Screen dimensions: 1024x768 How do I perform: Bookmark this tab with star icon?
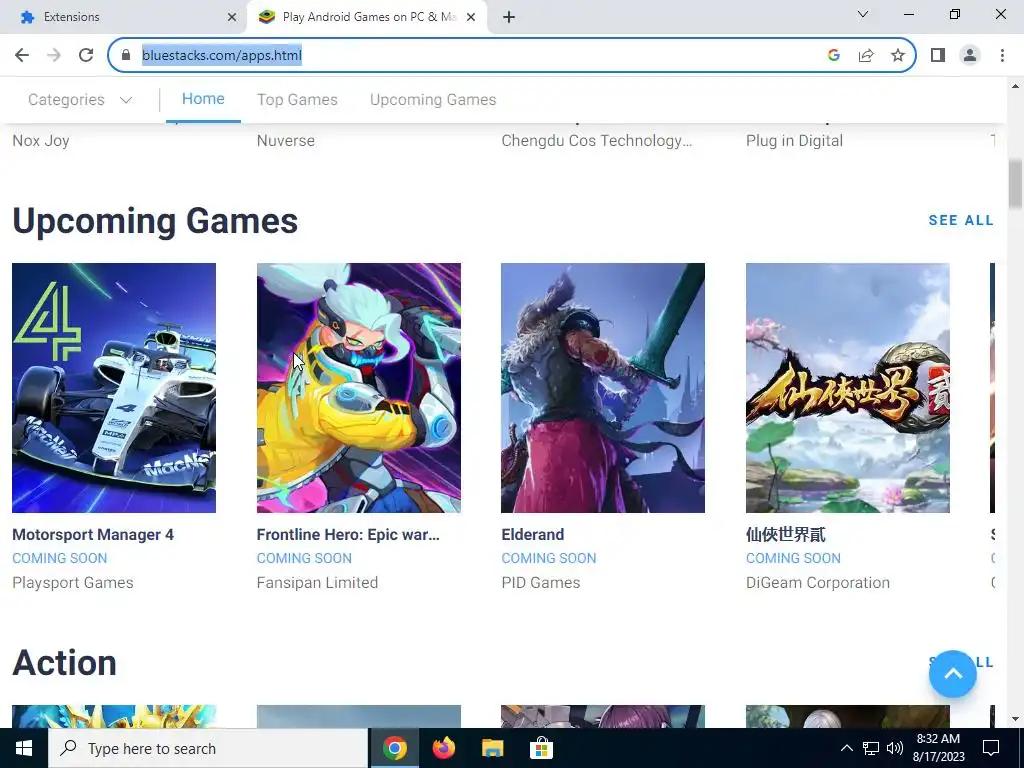898,56
